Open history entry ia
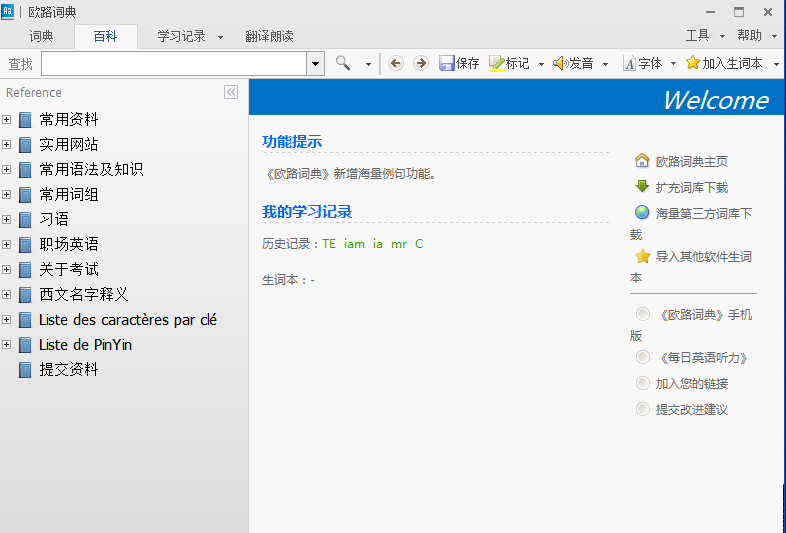Image resolution: width=786 pixels, height=533 pixels. pos(377,244)
